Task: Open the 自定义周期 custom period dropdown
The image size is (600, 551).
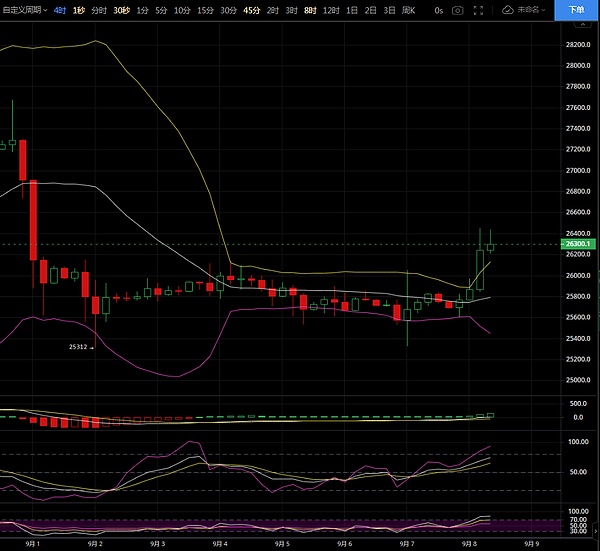Action: 24,10
